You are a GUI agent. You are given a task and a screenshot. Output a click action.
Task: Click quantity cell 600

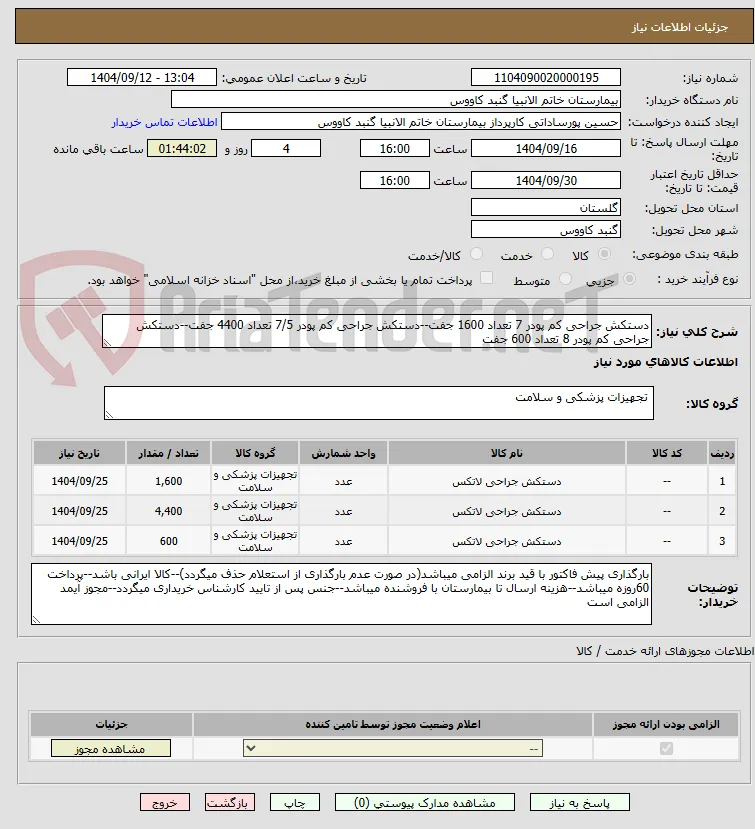tap(169, 541)
